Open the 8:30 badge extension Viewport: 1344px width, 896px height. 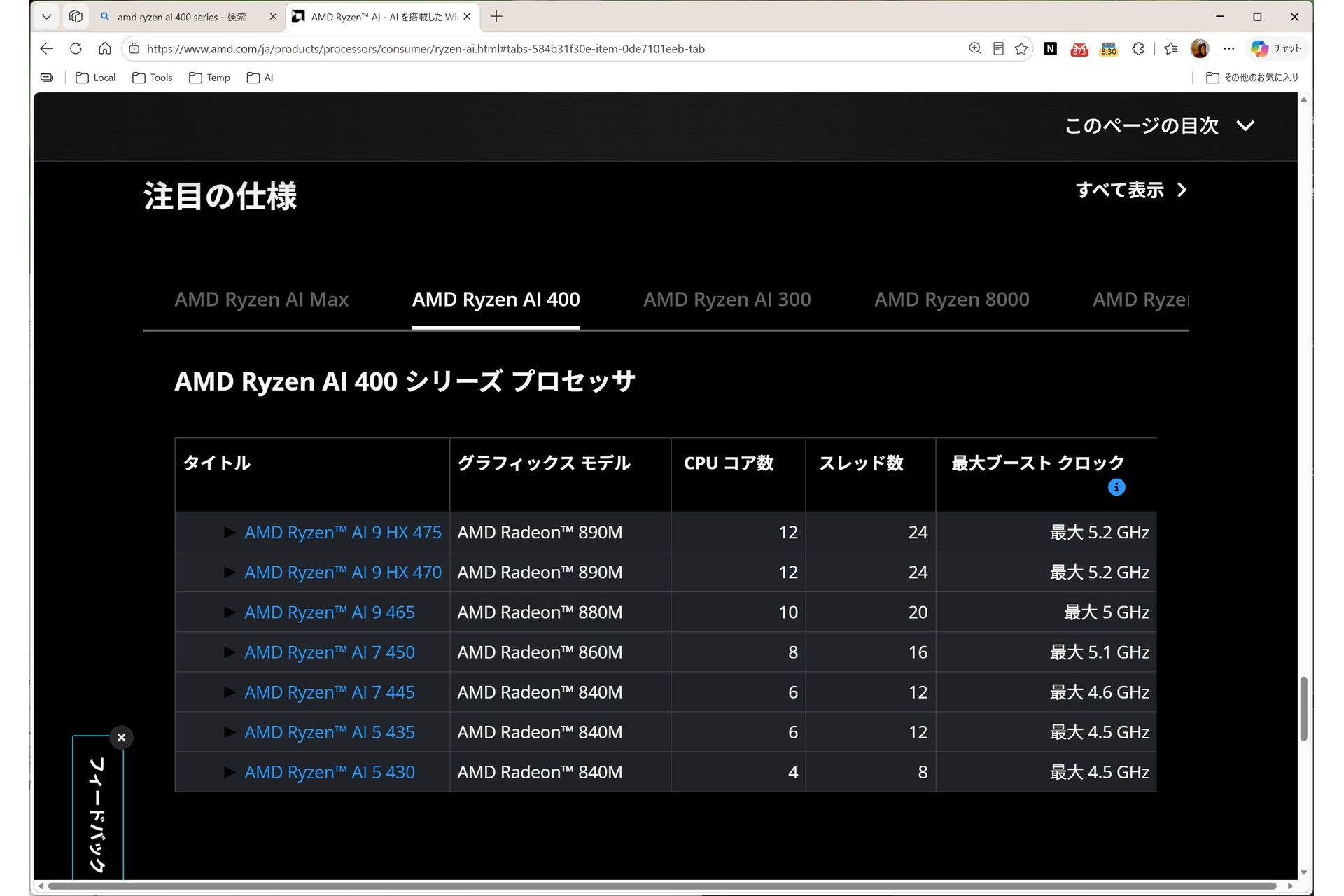pyautogui.click(x=1109, y=49)
